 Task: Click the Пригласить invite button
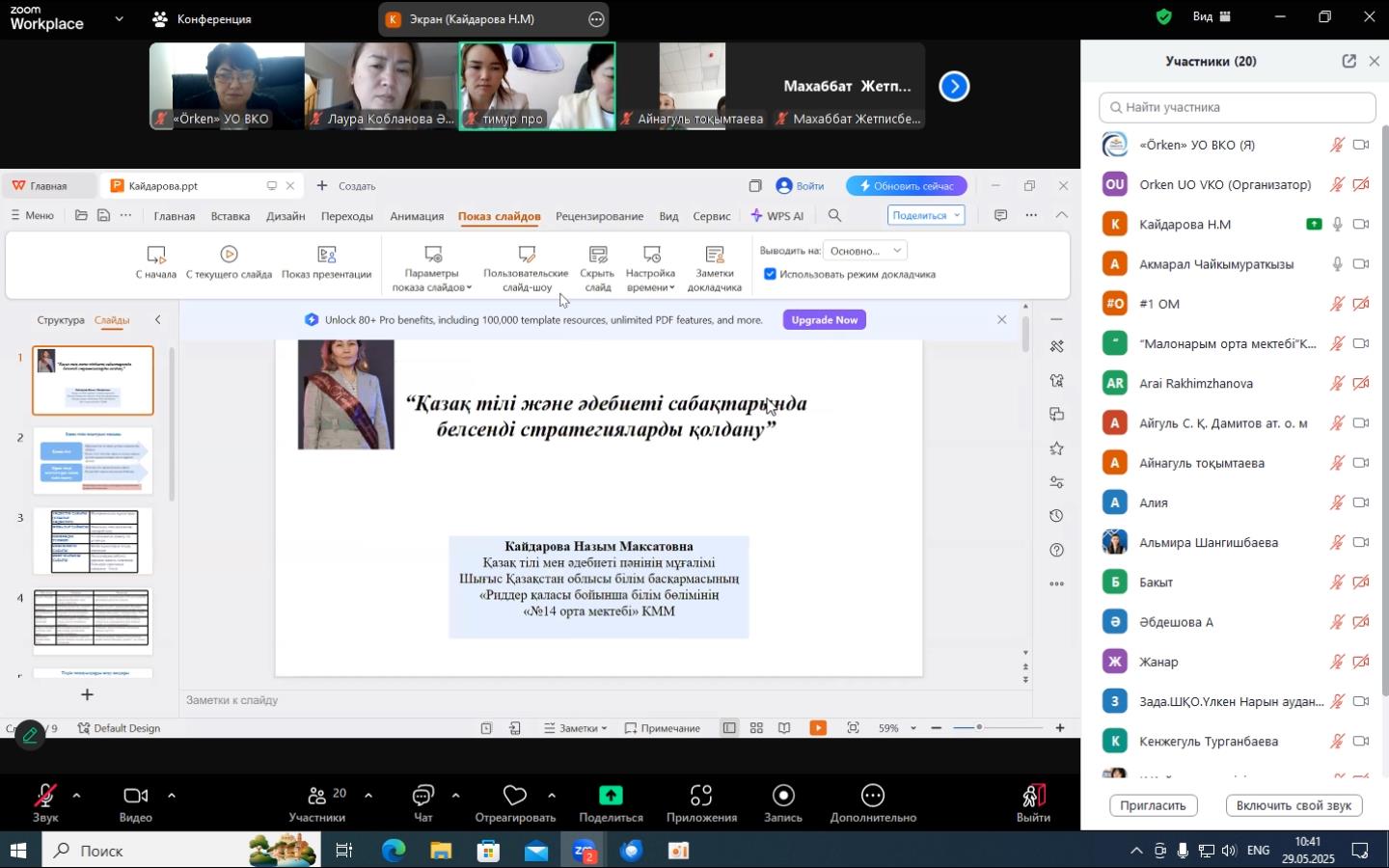(x=1153, y=805)
